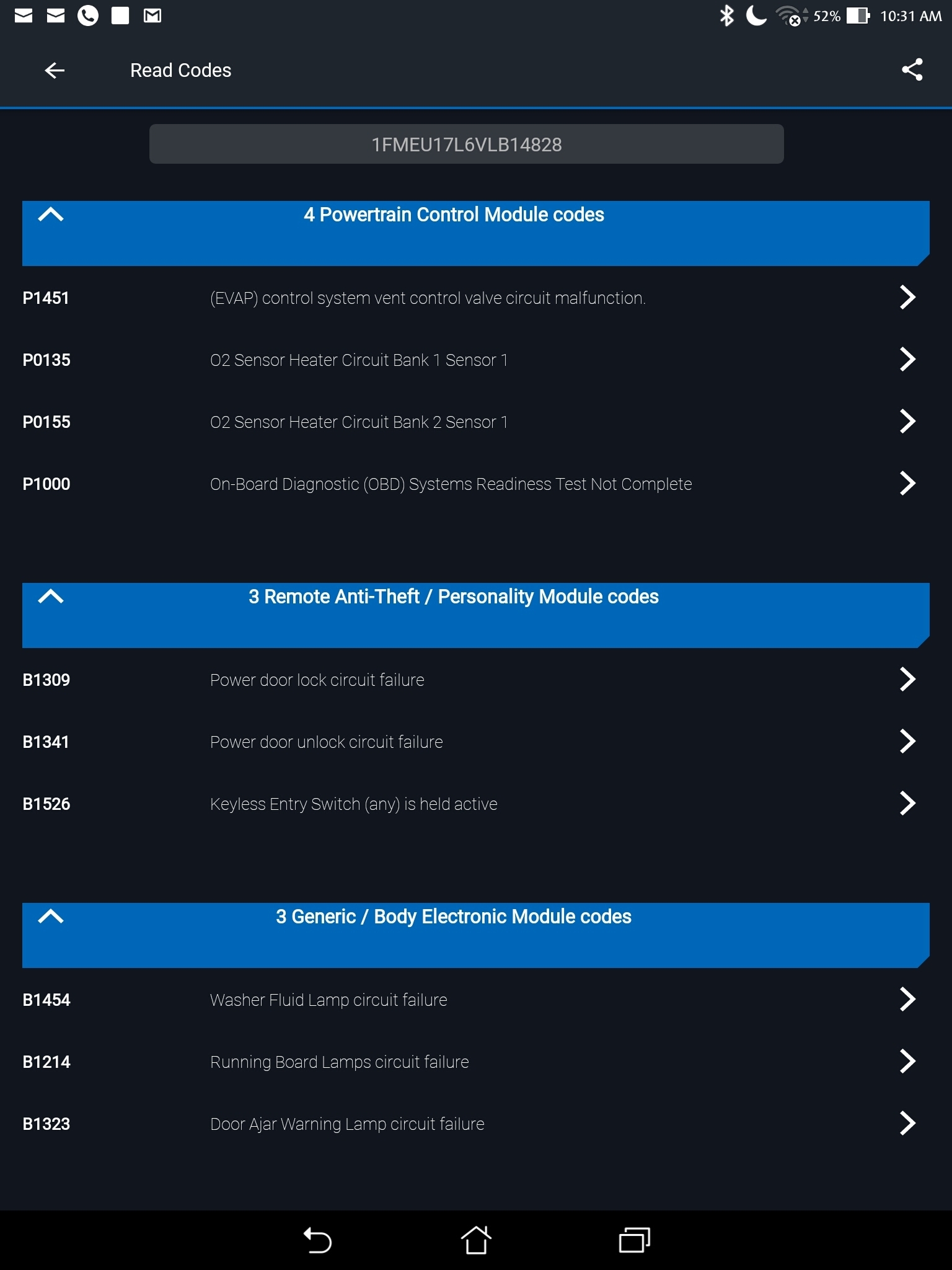Tap the Bluetooth icon in status bar
Screen dimensions: 952x1270
click(x=726, y=16)
